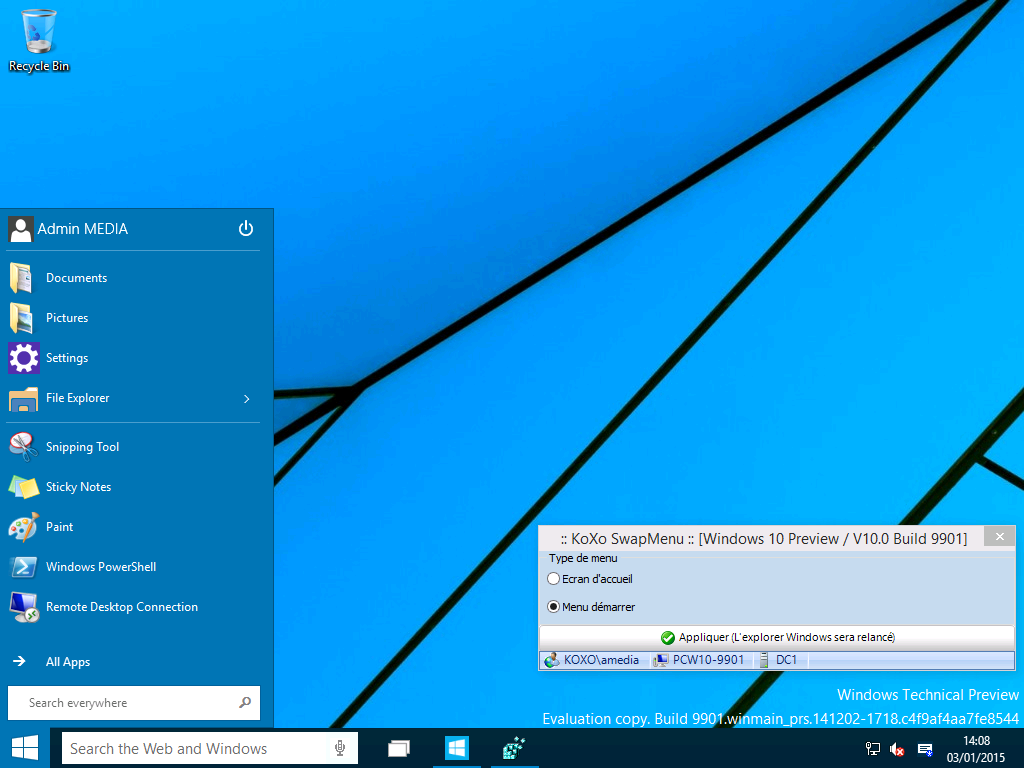This screenshot has width=1024, height=768.
Task: Click the Pictures folder icon
Action: (x=22, y=318)
